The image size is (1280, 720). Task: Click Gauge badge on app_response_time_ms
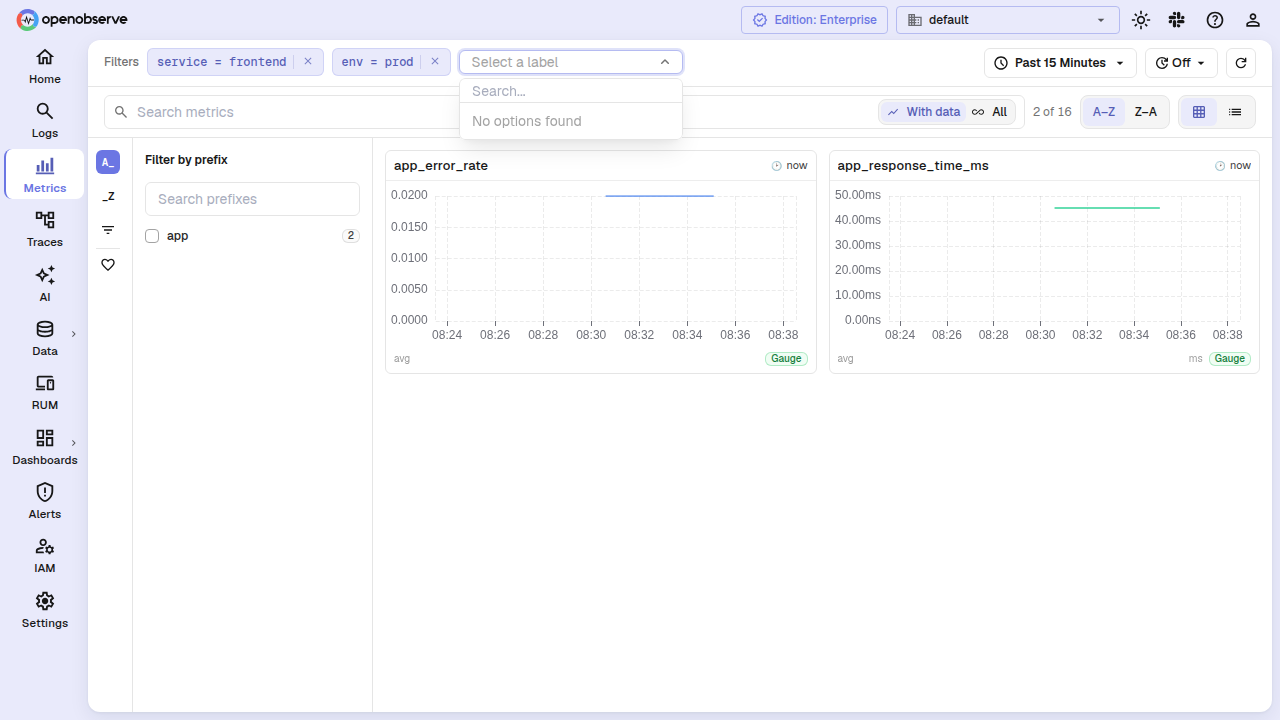point(1230,358)
